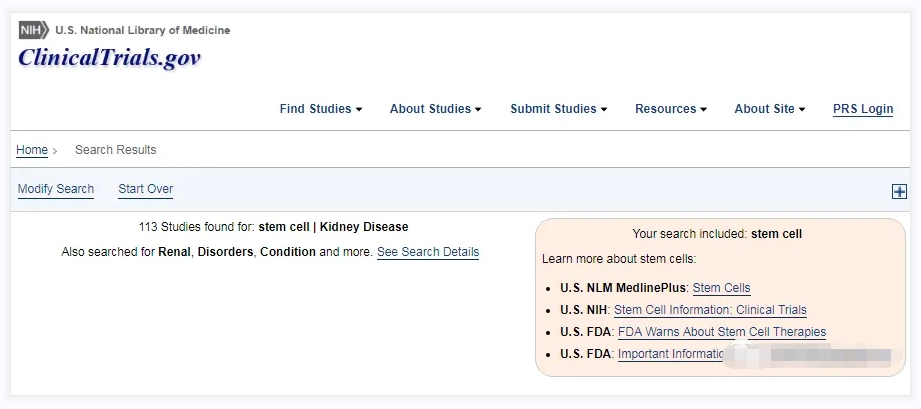Open the See Search Details link
Image resolution: width=921 pixels, height=409 pixels.
tap(428, 252)
